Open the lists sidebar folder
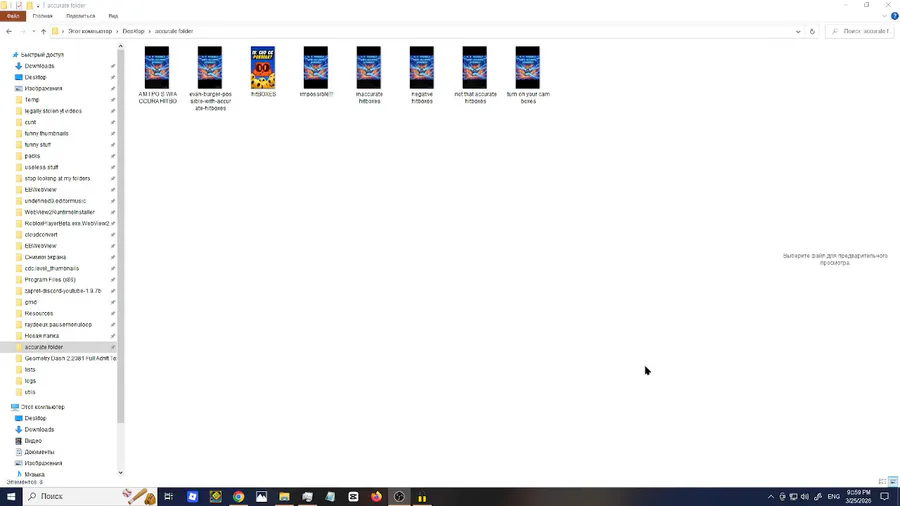This screenshot has width=900, height=506. pyautogui.click(x=30, y=370)
